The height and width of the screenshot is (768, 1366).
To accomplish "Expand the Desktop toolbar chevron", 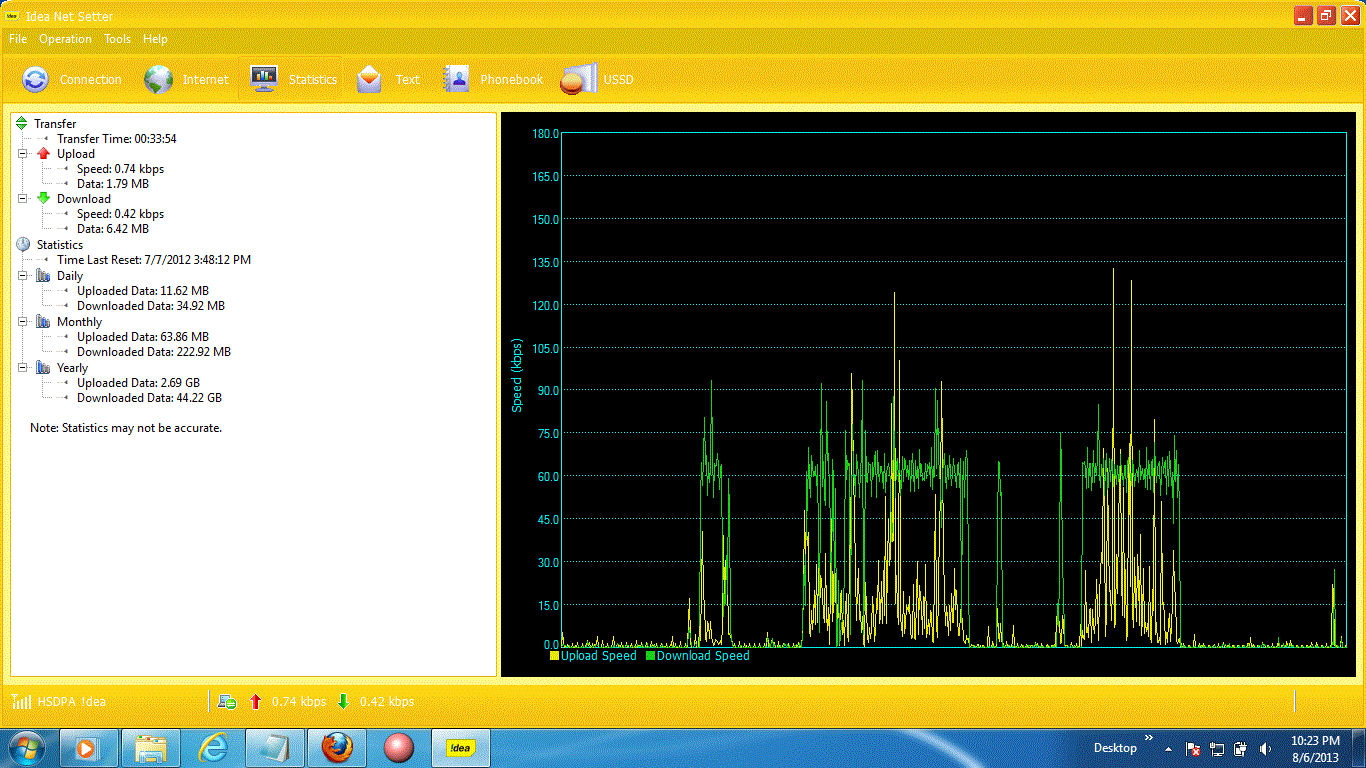I will tap(1149, 739).
